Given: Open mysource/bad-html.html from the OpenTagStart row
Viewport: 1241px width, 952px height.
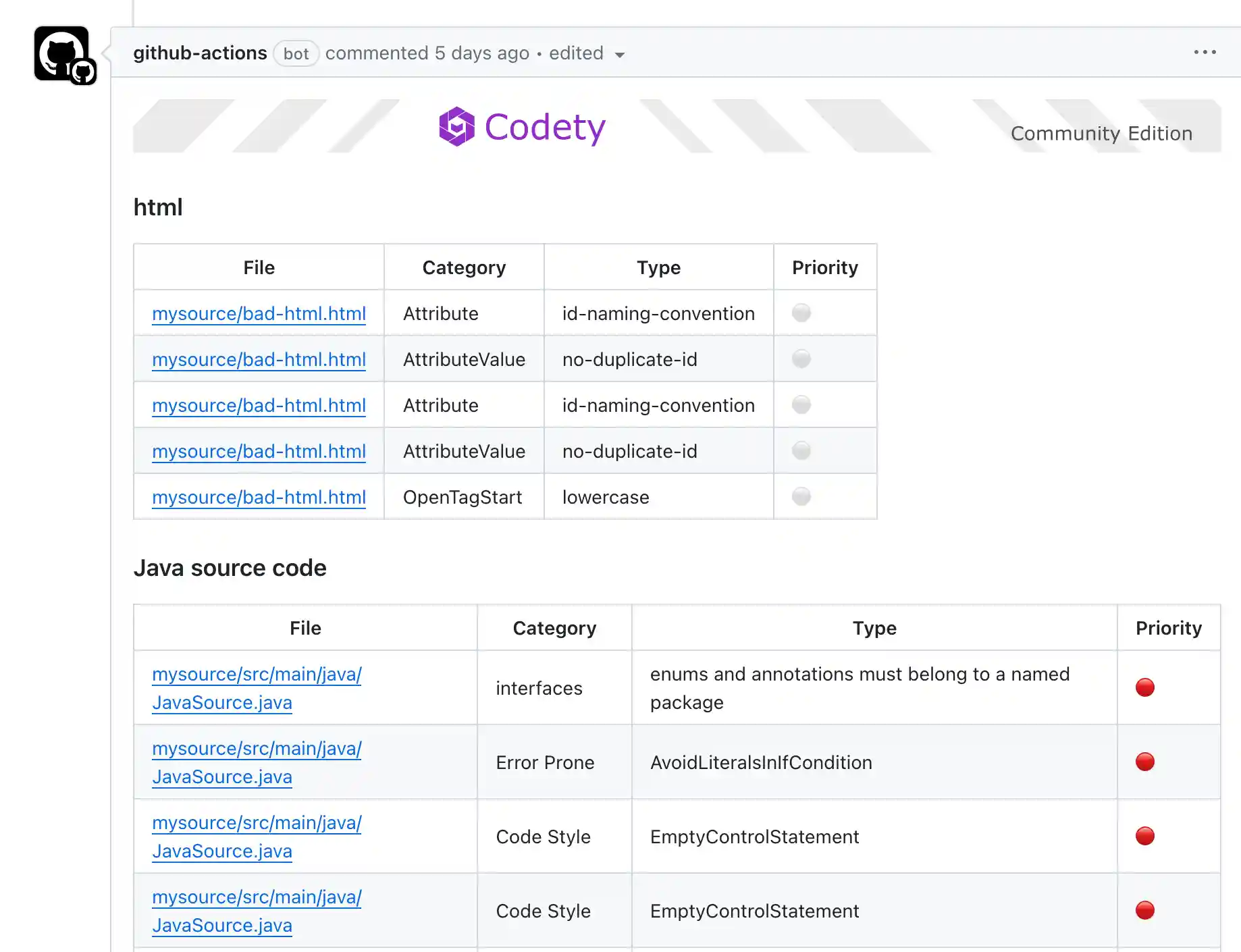Looking at the screenshot, I should click(259, 497).
